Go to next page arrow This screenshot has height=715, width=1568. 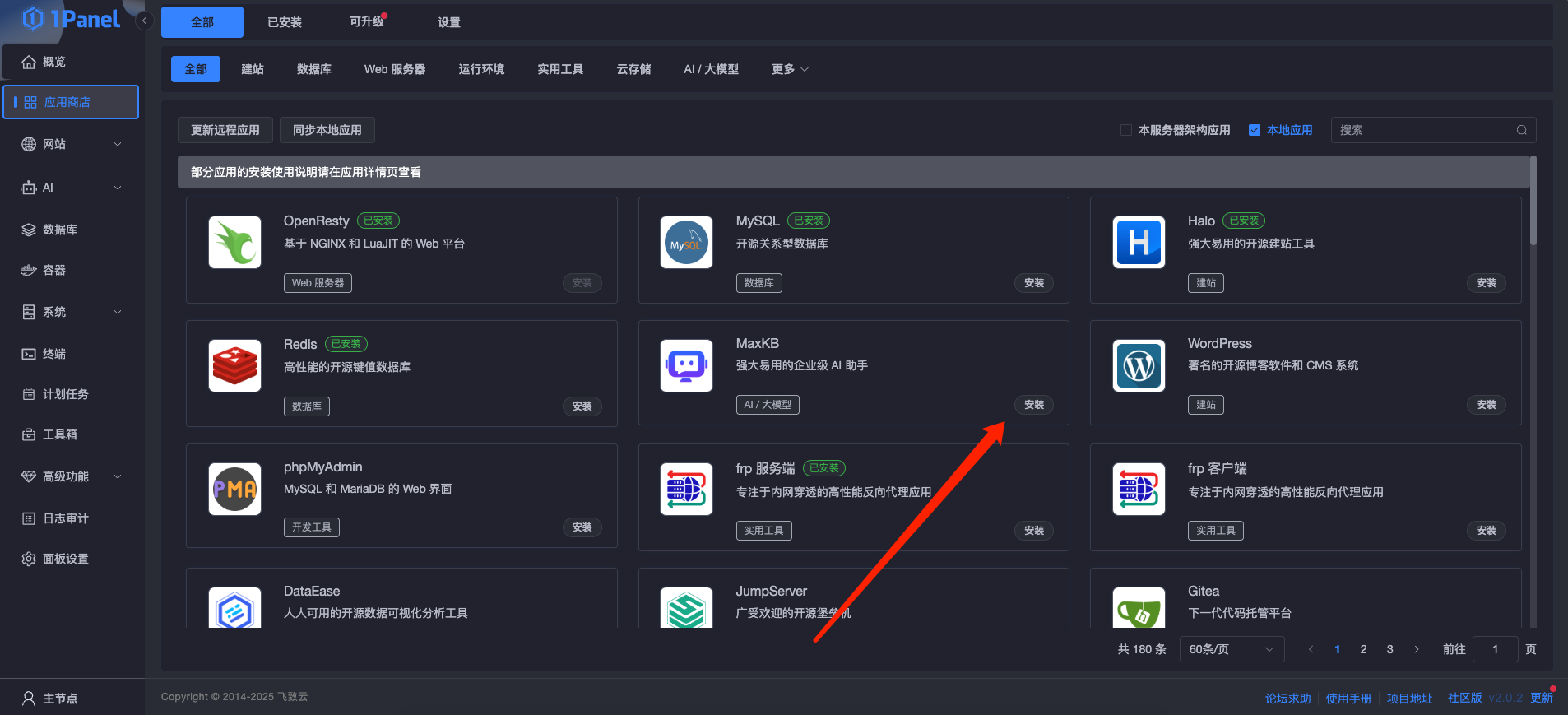tap(1417, 649)
